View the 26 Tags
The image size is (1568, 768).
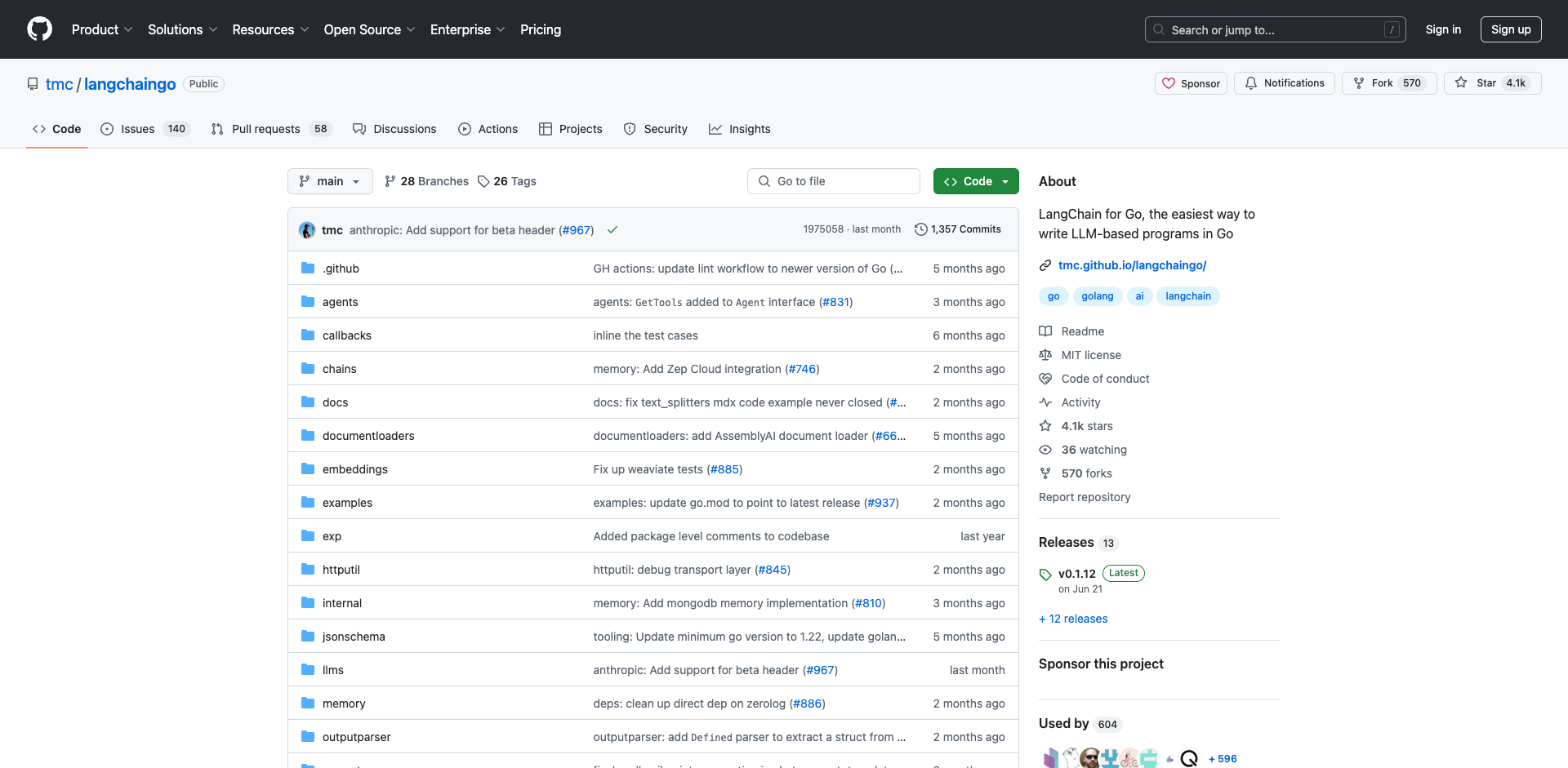click(x=507, y=181)
